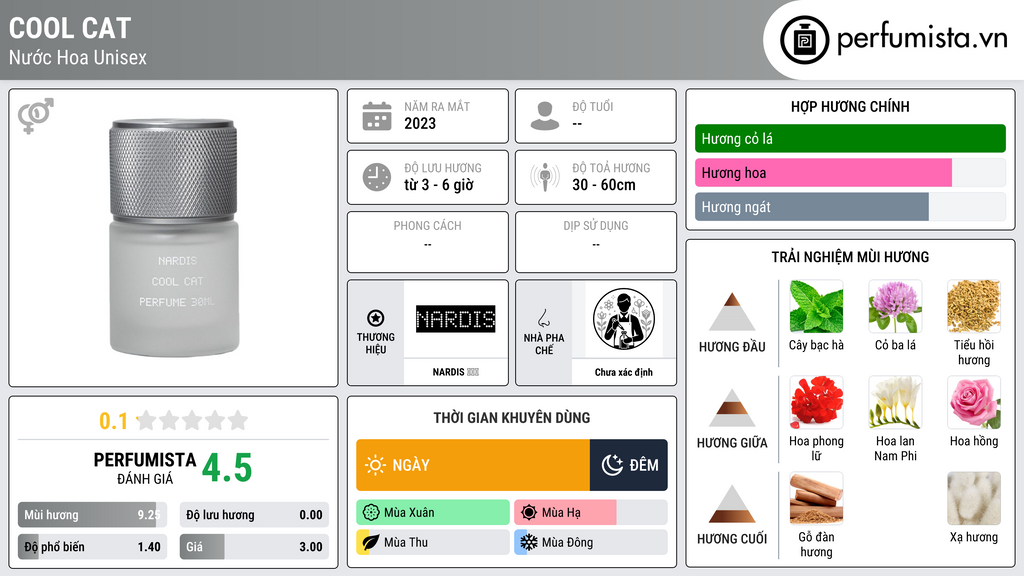Click the Hương đầu pyramid icon

(x=732, y=312)
